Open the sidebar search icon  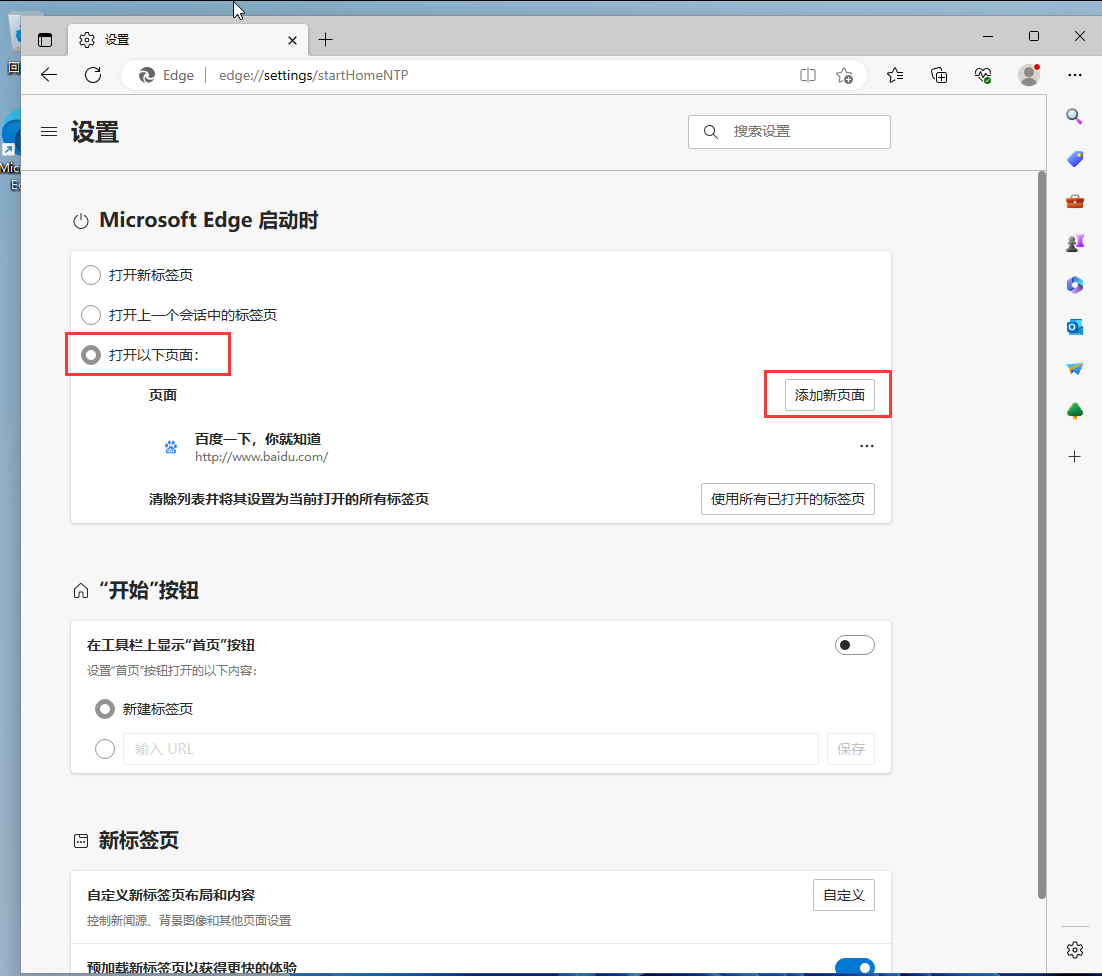(1075, 116)
